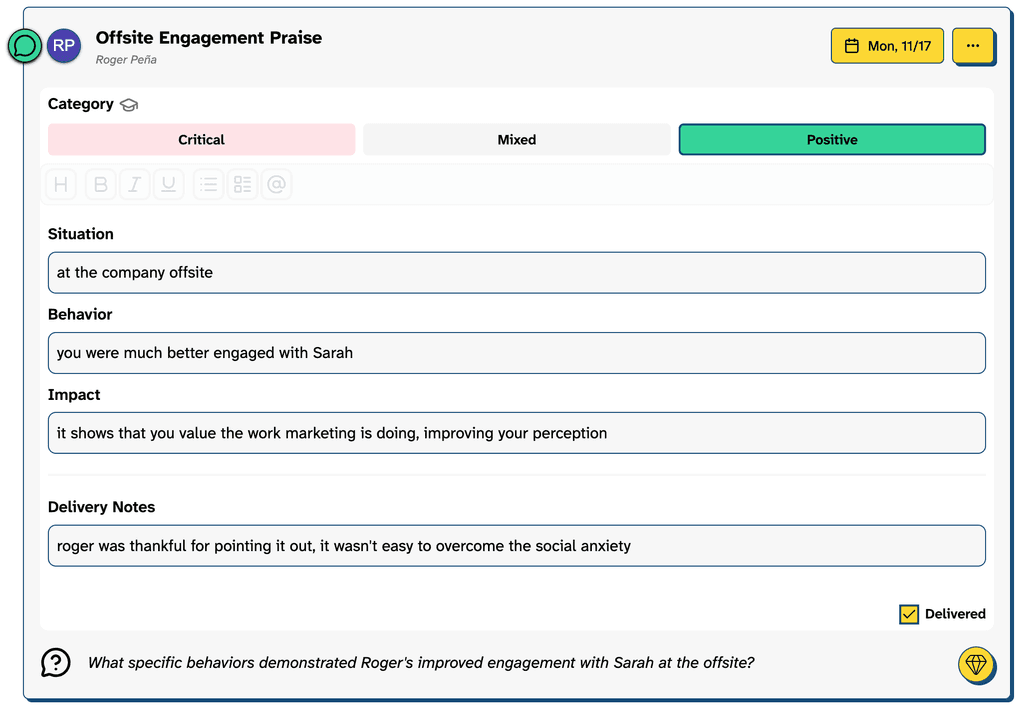Viewport: 1024px width, 709px height.
Task: Click the Heading format icon
Action: coord(61,184)
